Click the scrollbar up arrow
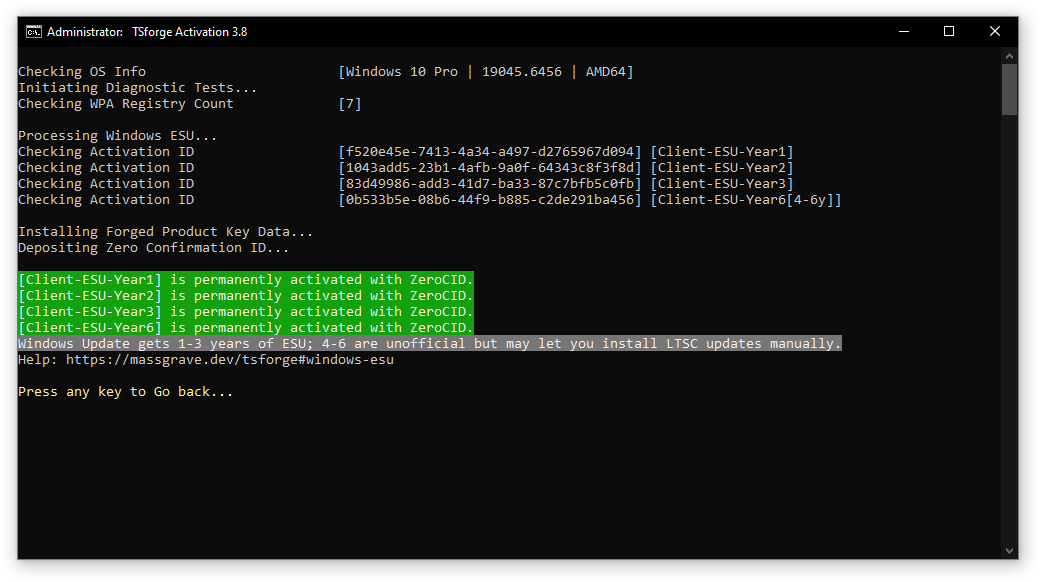This screenshot has width=1040, height=582. (1009, 57)
